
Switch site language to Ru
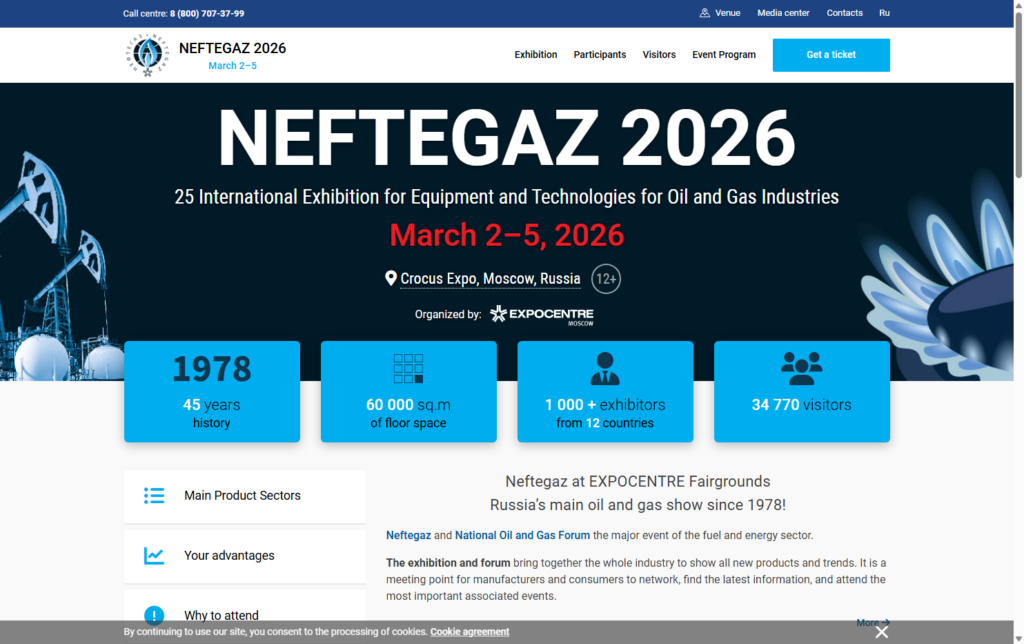pos(884,13)
